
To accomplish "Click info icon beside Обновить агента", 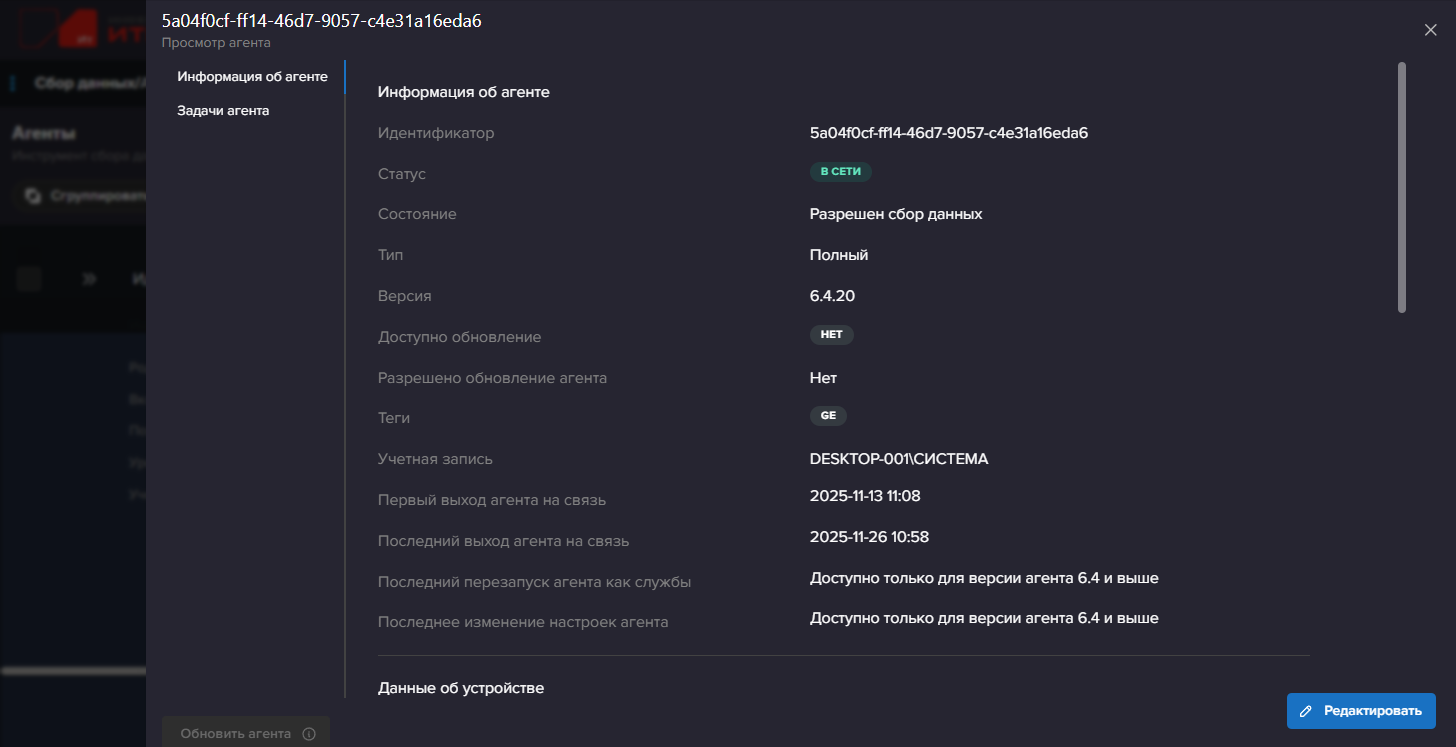I will pos(309,734).
